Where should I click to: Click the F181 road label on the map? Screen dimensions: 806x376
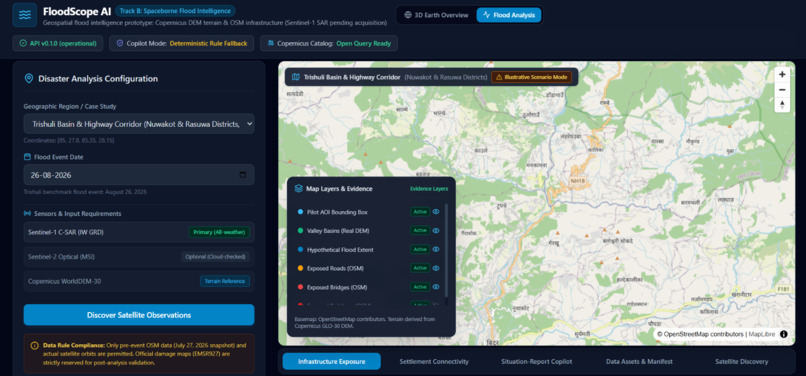point(783,290)
